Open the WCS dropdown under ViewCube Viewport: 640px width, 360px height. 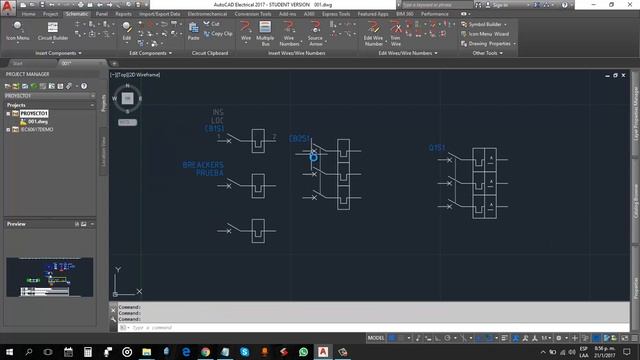(x=127, y=122)
